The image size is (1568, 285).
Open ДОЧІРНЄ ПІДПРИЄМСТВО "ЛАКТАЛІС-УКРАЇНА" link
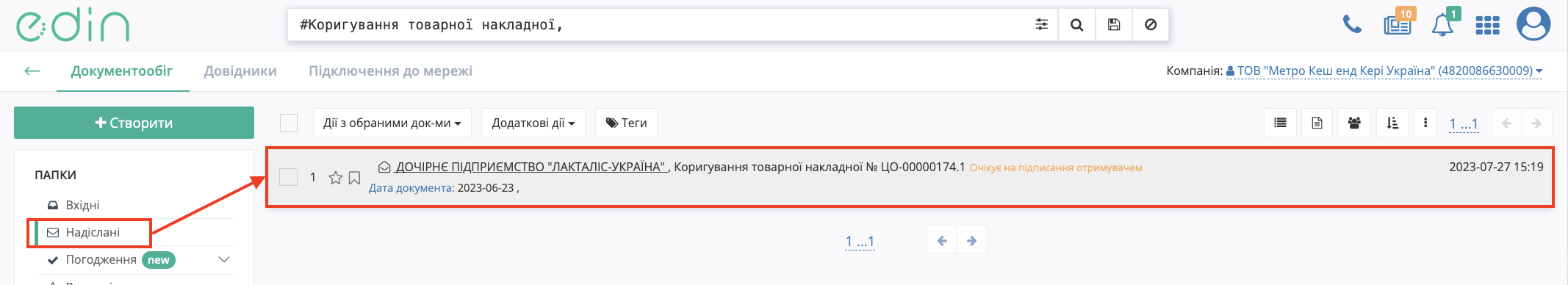coord(531,167)
